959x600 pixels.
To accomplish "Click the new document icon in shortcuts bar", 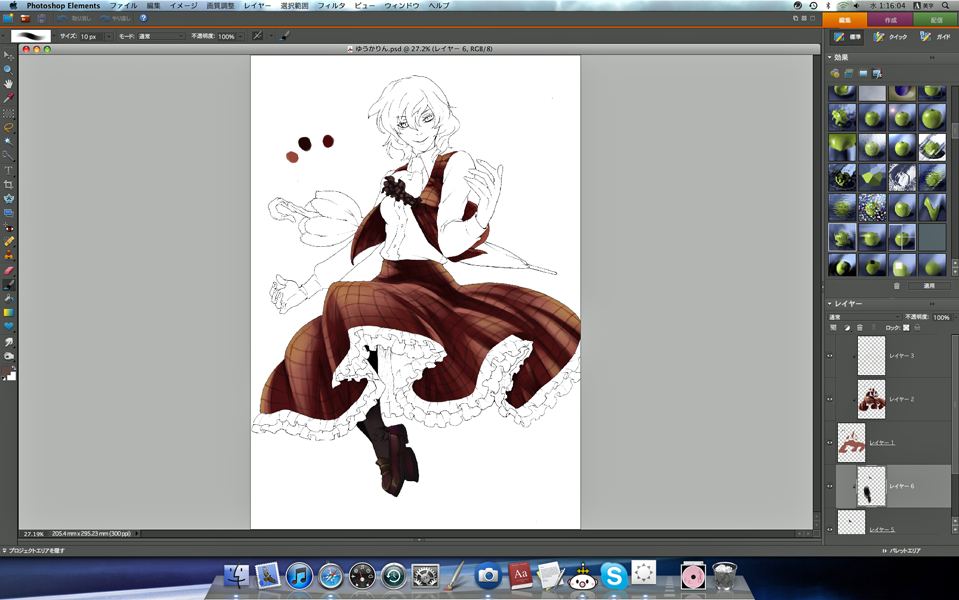I will tap(9, 18).
